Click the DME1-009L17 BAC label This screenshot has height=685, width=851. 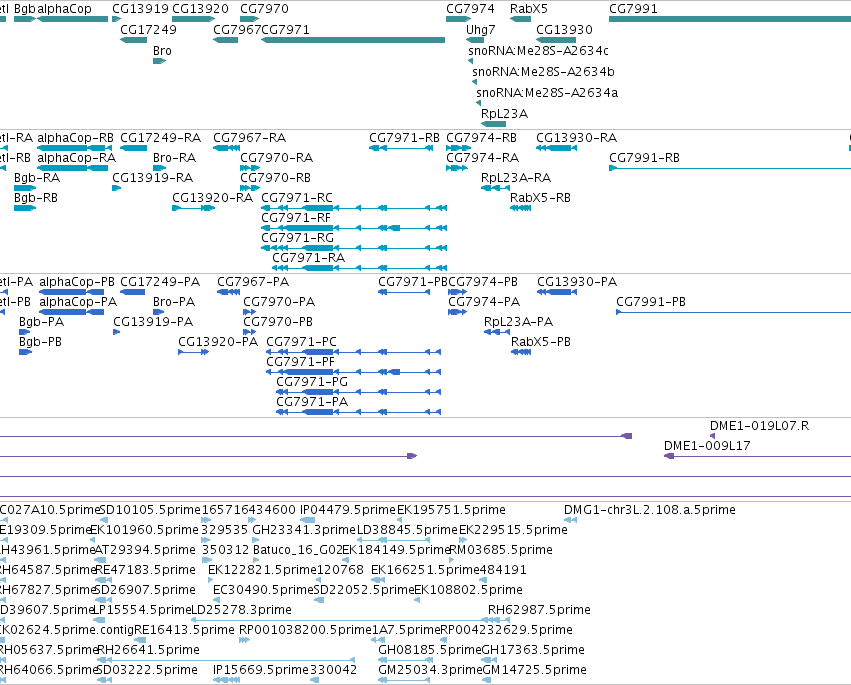(707, 447)
